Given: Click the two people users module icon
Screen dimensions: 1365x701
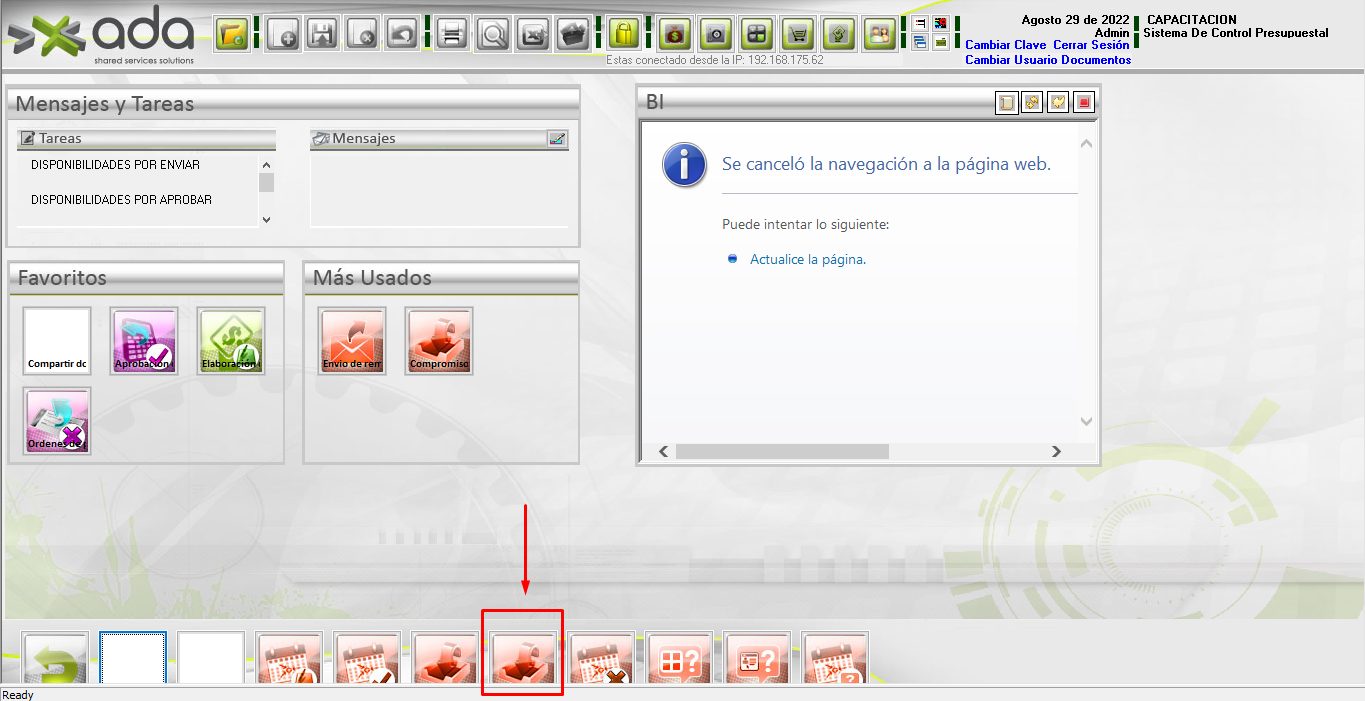Looking at the screenshot, I should click(880, 35).
